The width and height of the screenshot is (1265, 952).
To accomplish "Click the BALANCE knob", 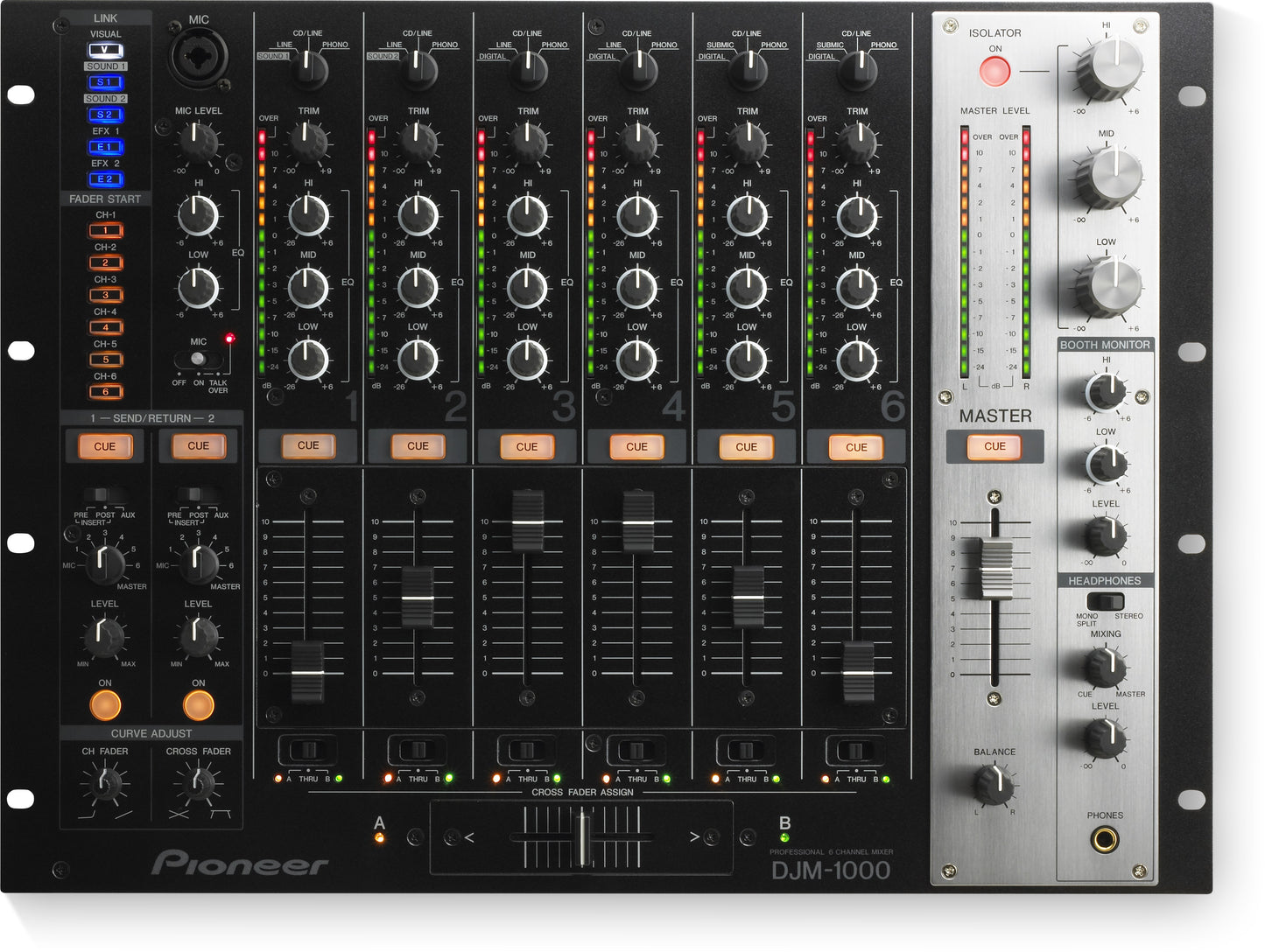I will [994, 784].
